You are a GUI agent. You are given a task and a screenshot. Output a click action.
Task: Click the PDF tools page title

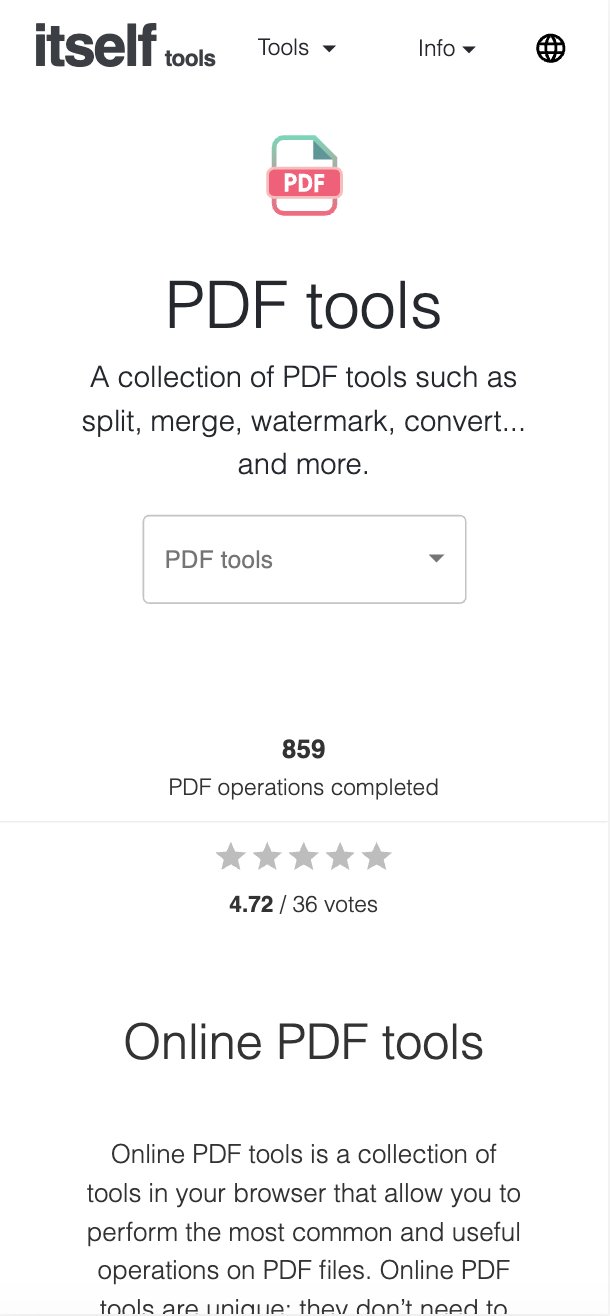(304, 306)
